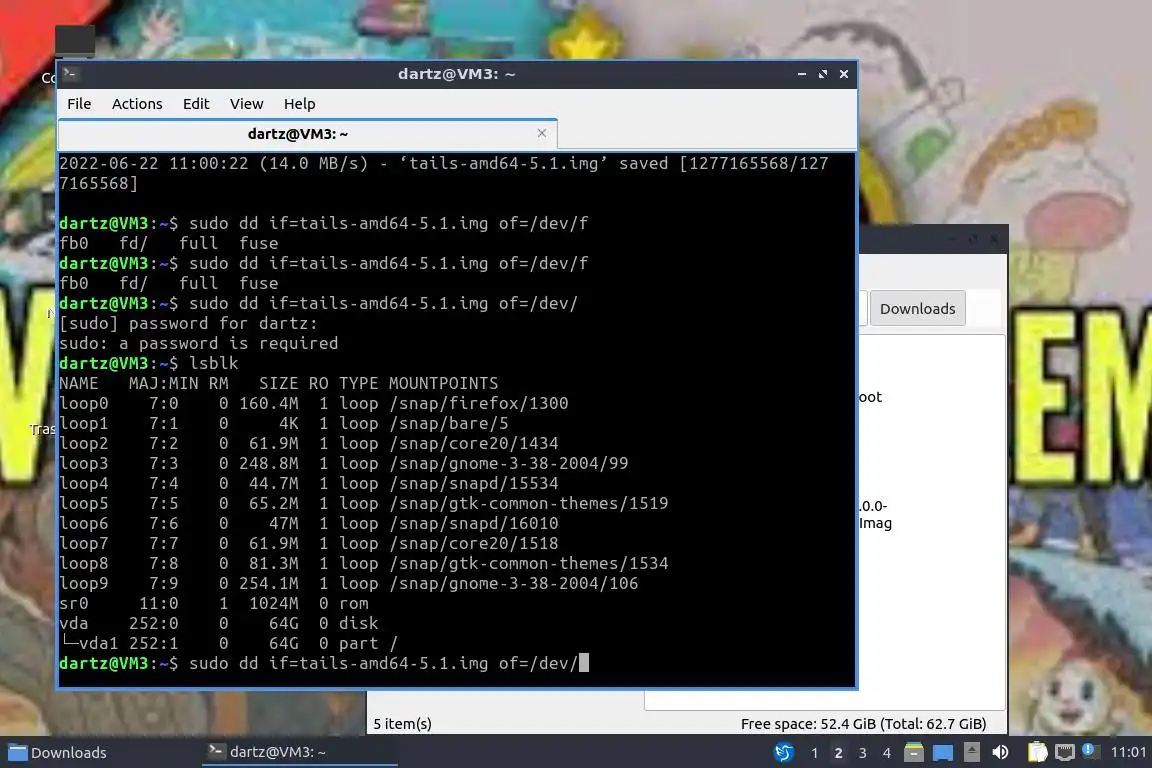1152x768 pixels.
Task: Click the 'vda1' partition row name
Action: click(98, 643)
